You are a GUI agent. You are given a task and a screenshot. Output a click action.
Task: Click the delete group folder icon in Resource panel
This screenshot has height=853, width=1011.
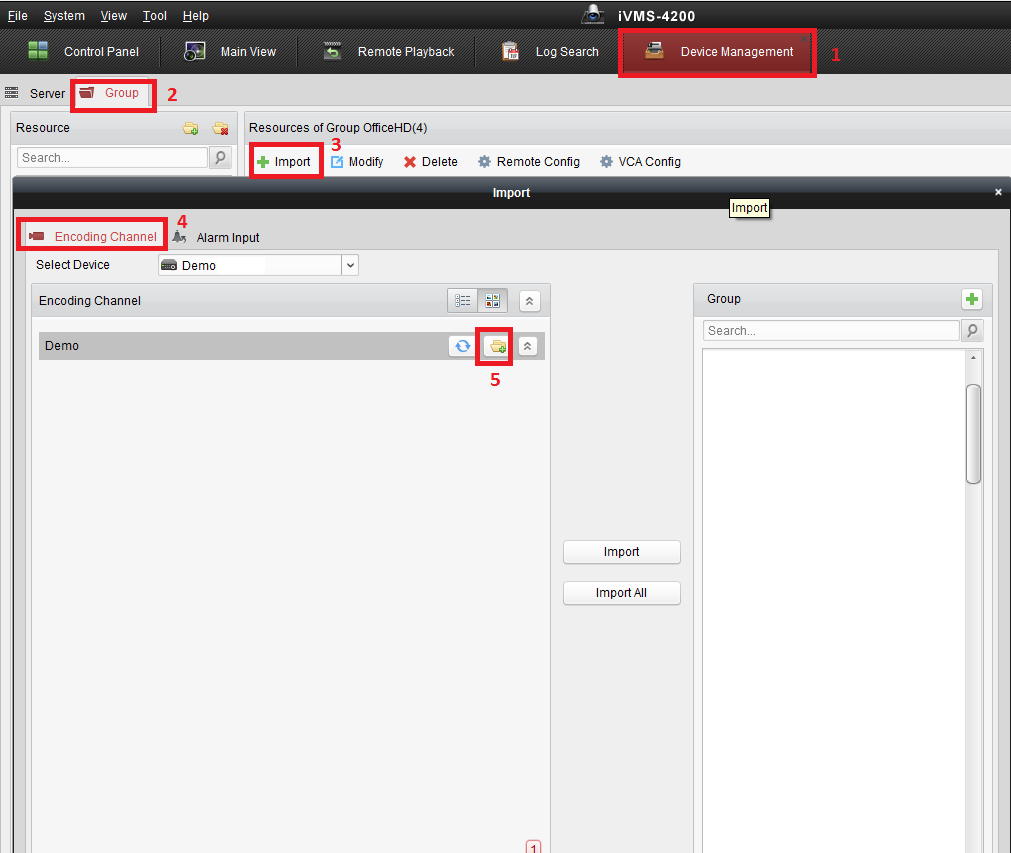(220, 128)
